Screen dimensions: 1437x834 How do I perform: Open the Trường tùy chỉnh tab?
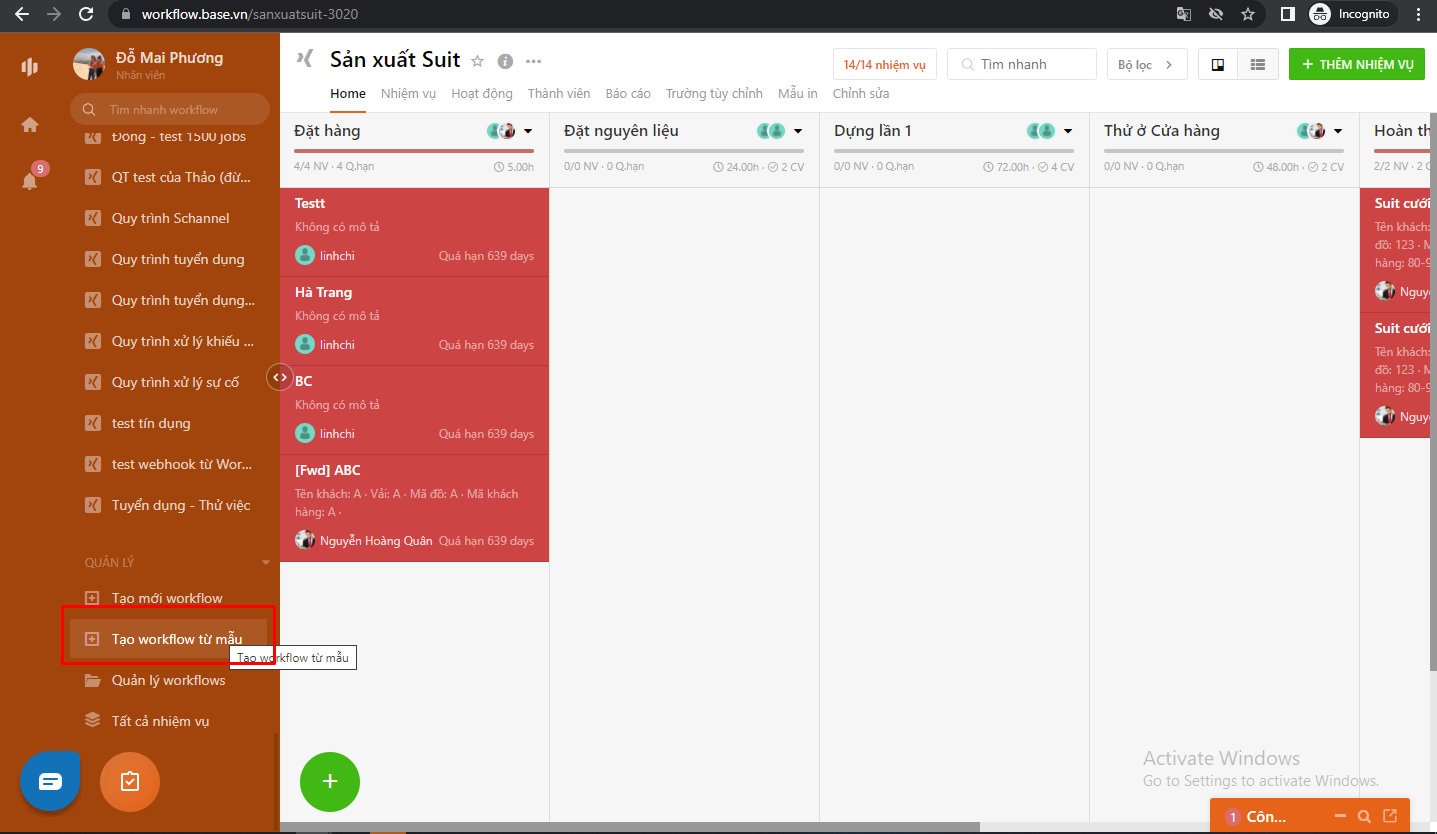pyautogui.click(x=714, y=93)
